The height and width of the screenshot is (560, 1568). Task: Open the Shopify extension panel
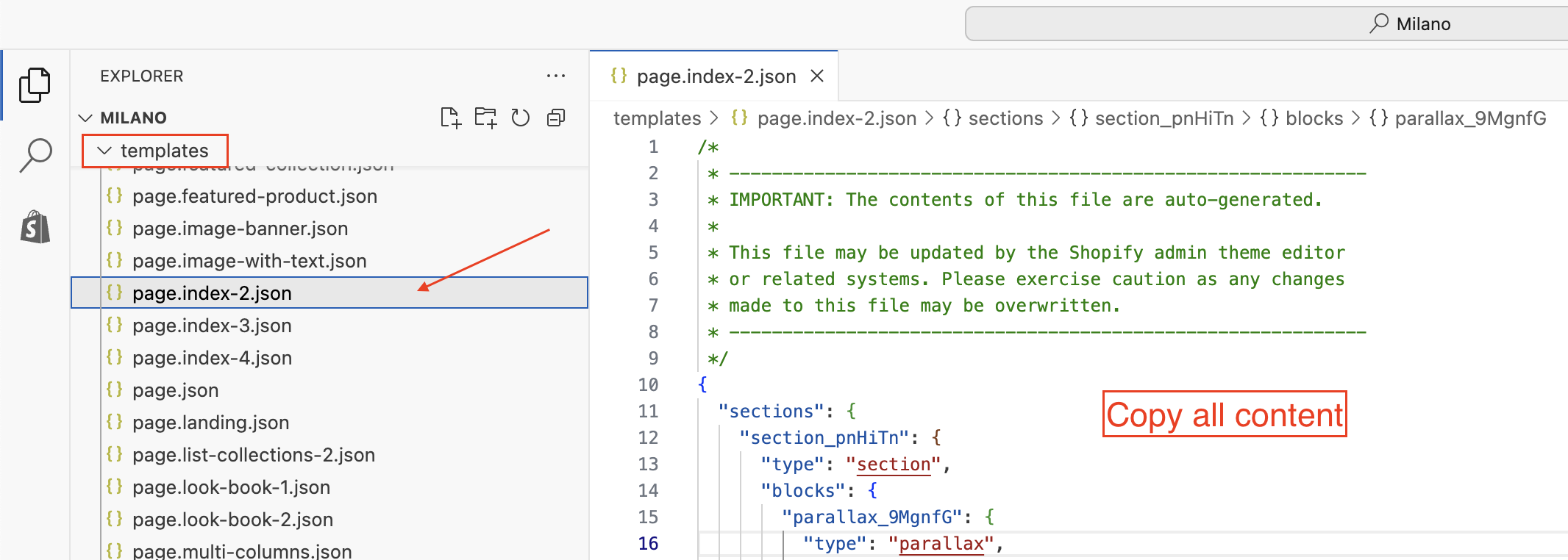[x=35, y=227]
